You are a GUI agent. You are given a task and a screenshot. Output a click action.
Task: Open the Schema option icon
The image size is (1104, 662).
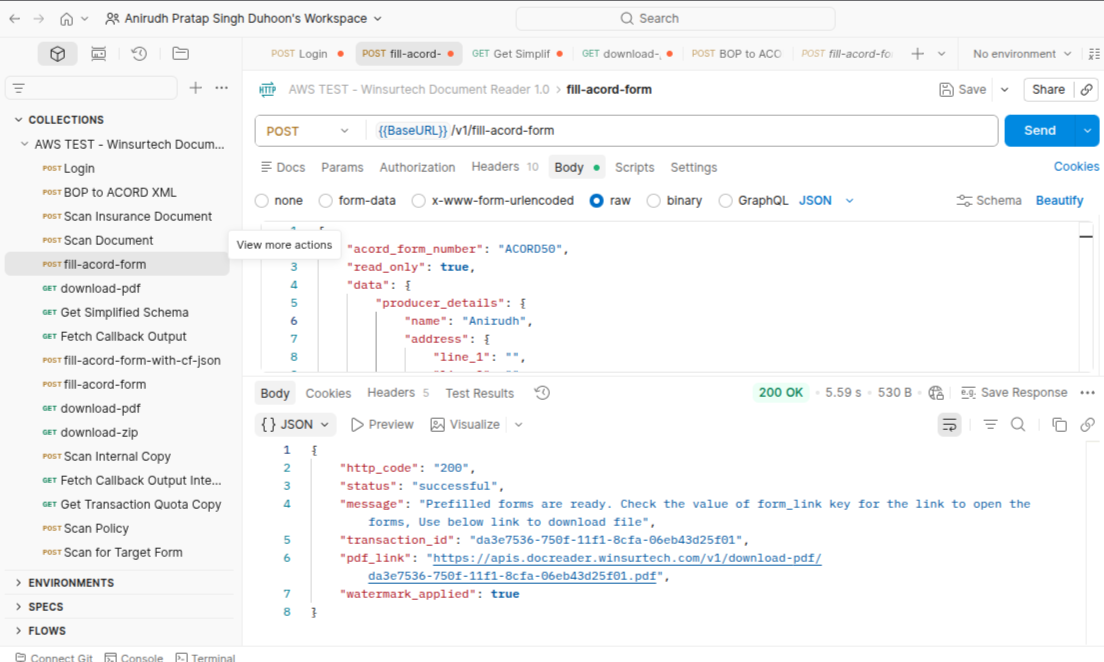pyautogui.click(x=964, y=201)
